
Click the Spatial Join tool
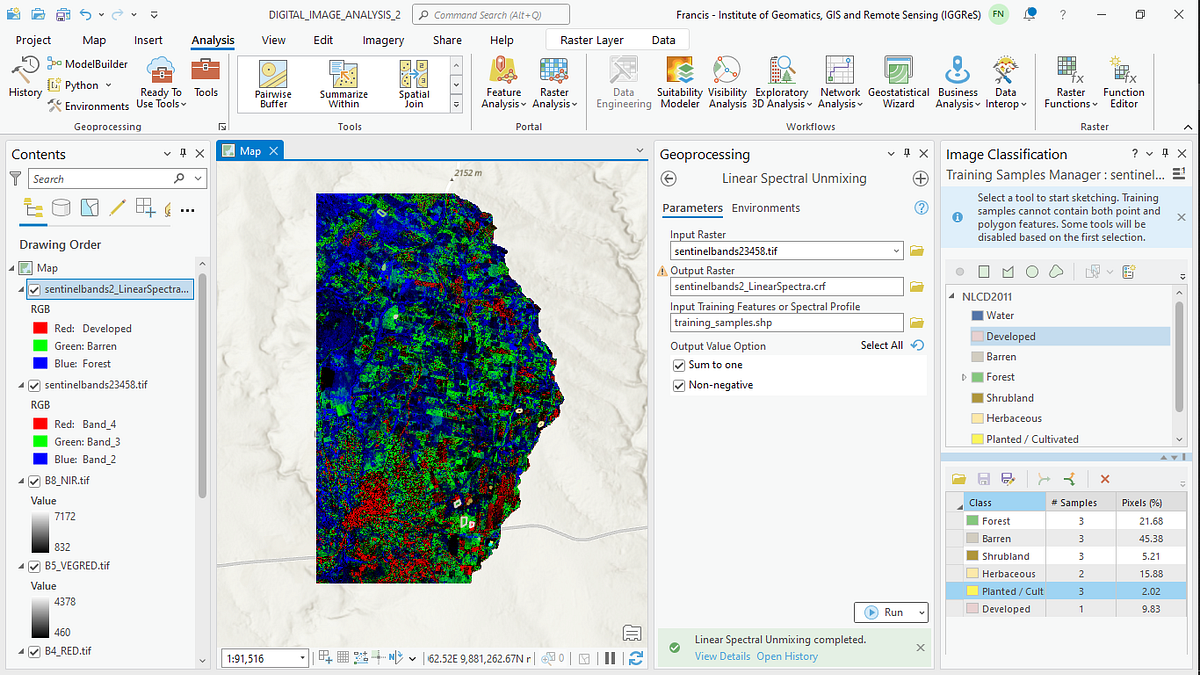pyautogui.click(x=414, y=84)
